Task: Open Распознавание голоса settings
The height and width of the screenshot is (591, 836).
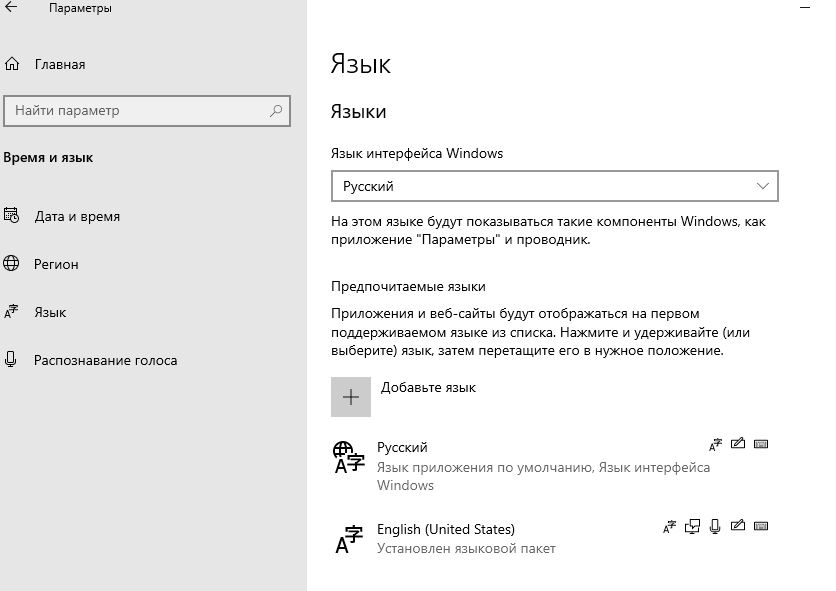Action: [x=105, y=360]
